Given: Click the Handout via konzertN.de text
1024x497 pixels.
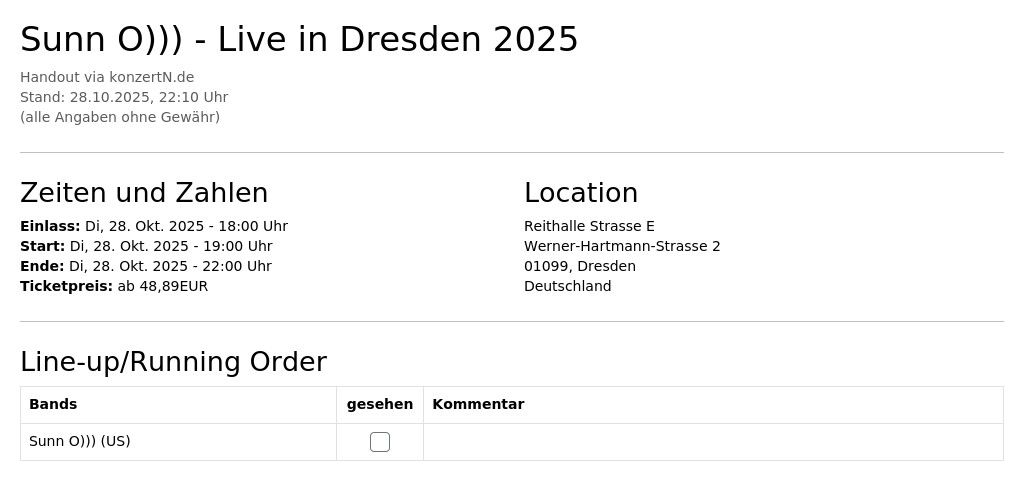Looking at the screenshot, I should pos(107,77).
